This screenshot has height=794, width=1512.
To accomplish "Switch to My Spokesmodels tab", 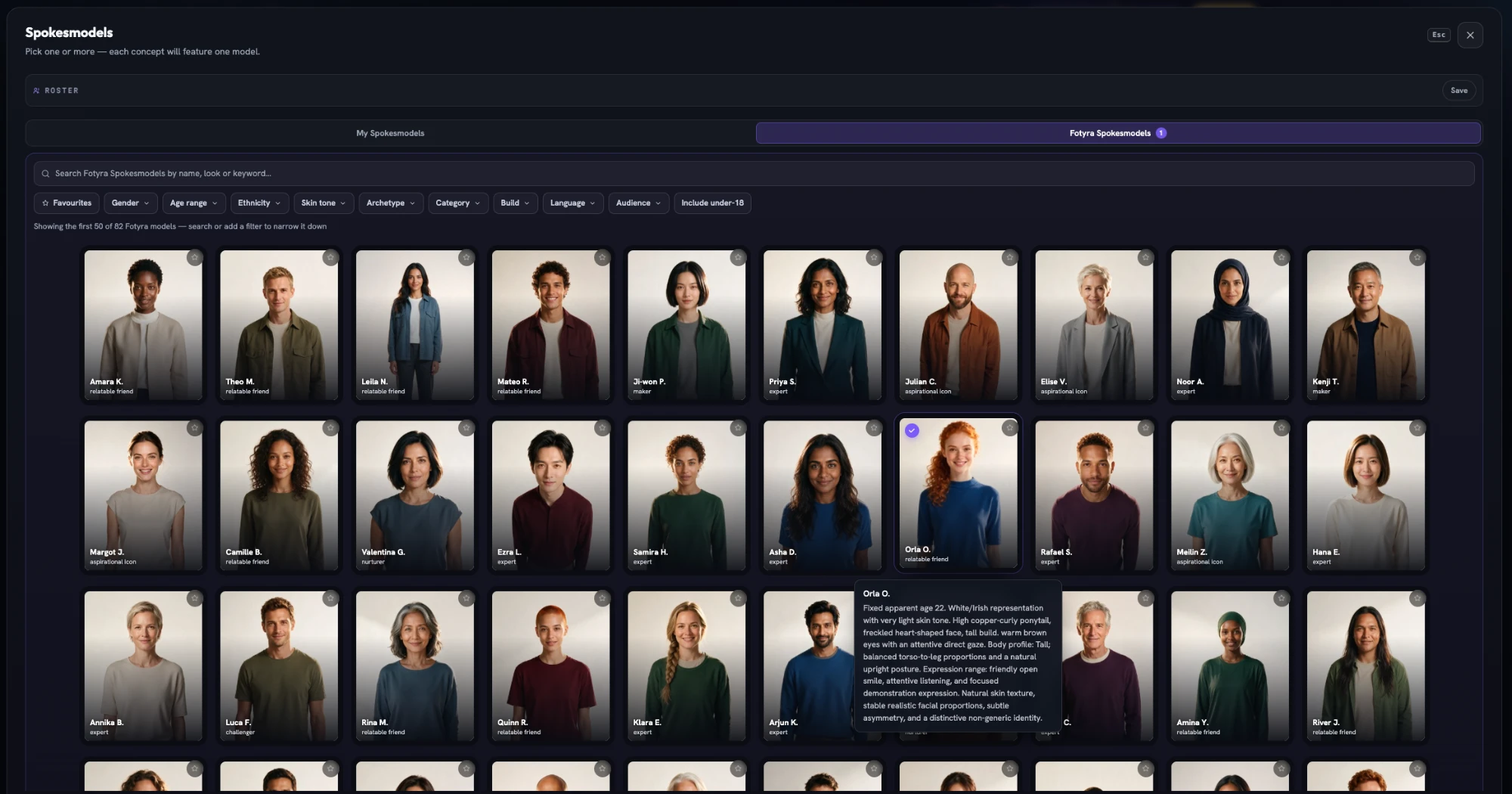I will pyautogui.click(x=390, y=133).
